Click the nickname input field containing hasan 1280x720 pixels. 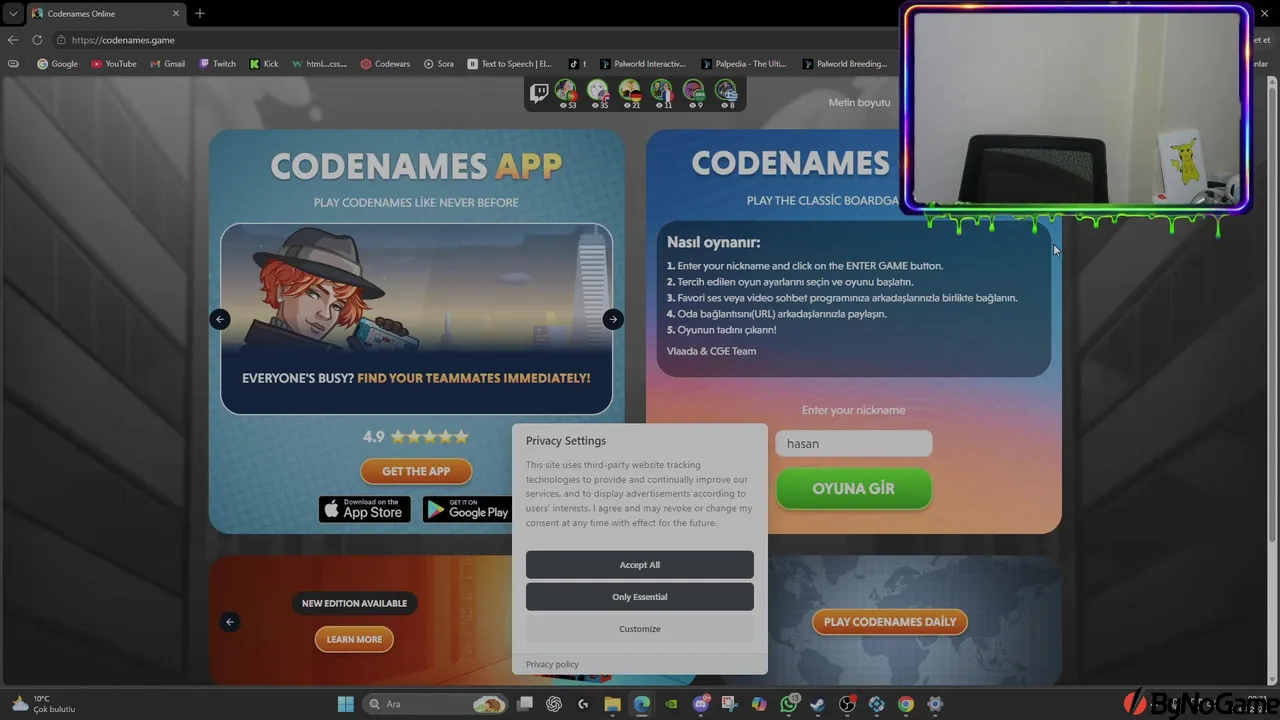pyautogui.click(x=854, y=443)
